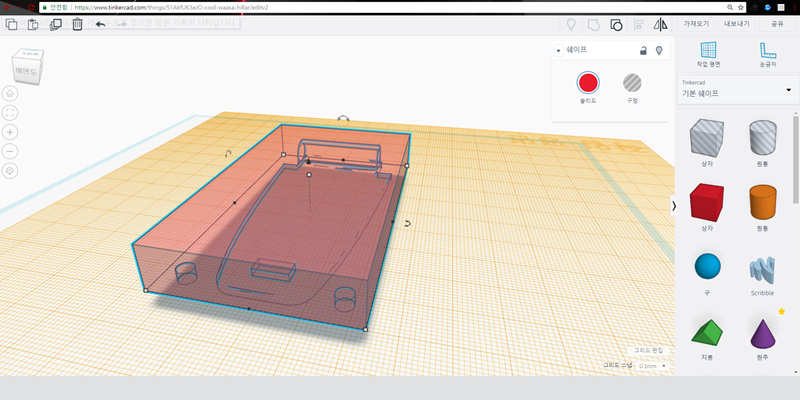This screenshot has height=400, width=800.
Task: Click the Copy icon in the top toolbar
Action: pos(11,24)
